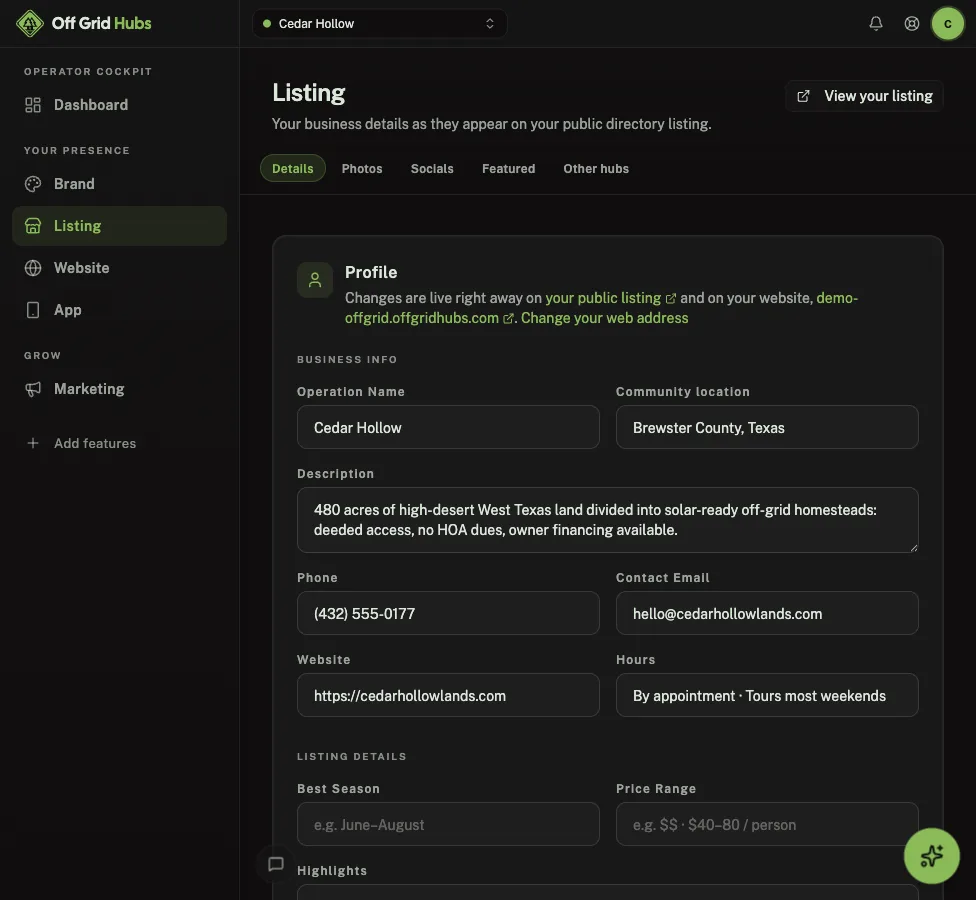This screenshot has width=976, height=900.
Task: Focus the Phone number field
Action: [x=448, y=613]
